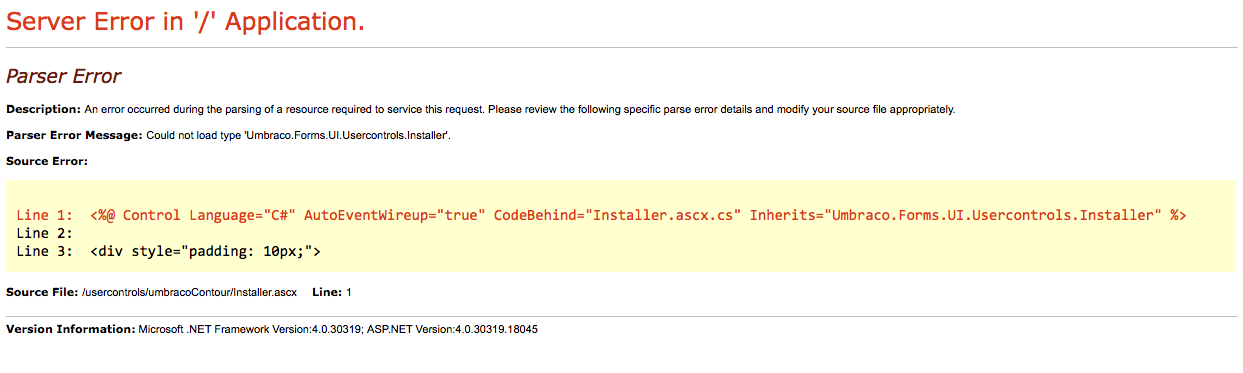Image resolution: width=1243 pixels, height=373 pixels.
Task: Click the AutoEventWireup="true" attribute text
Action: tap(395, 216)
